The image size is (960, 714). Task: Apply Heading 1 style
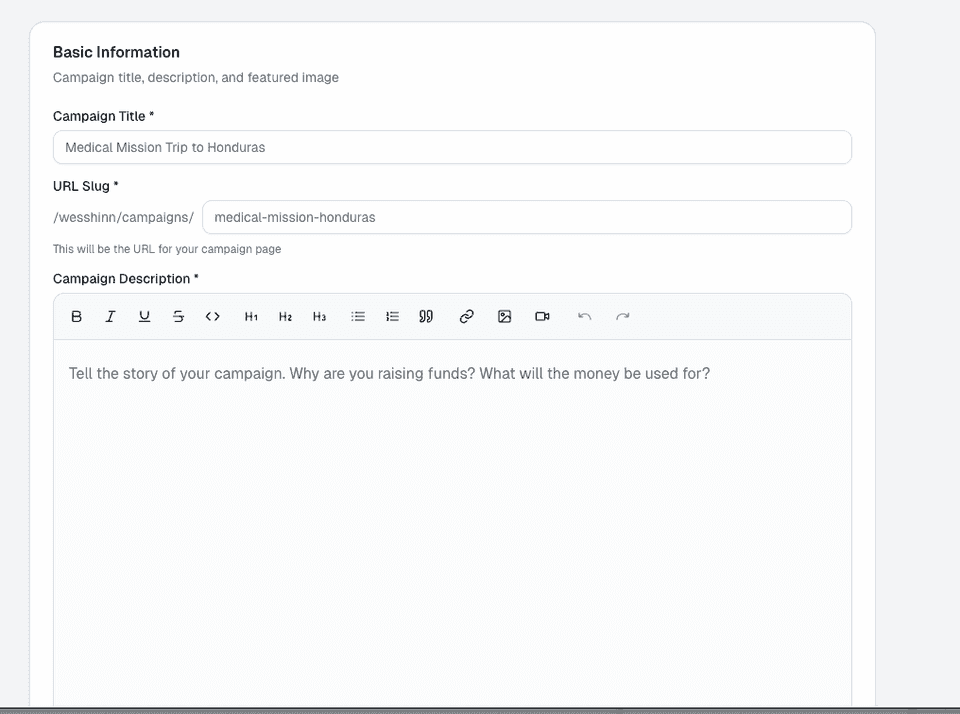click(251, 317)
